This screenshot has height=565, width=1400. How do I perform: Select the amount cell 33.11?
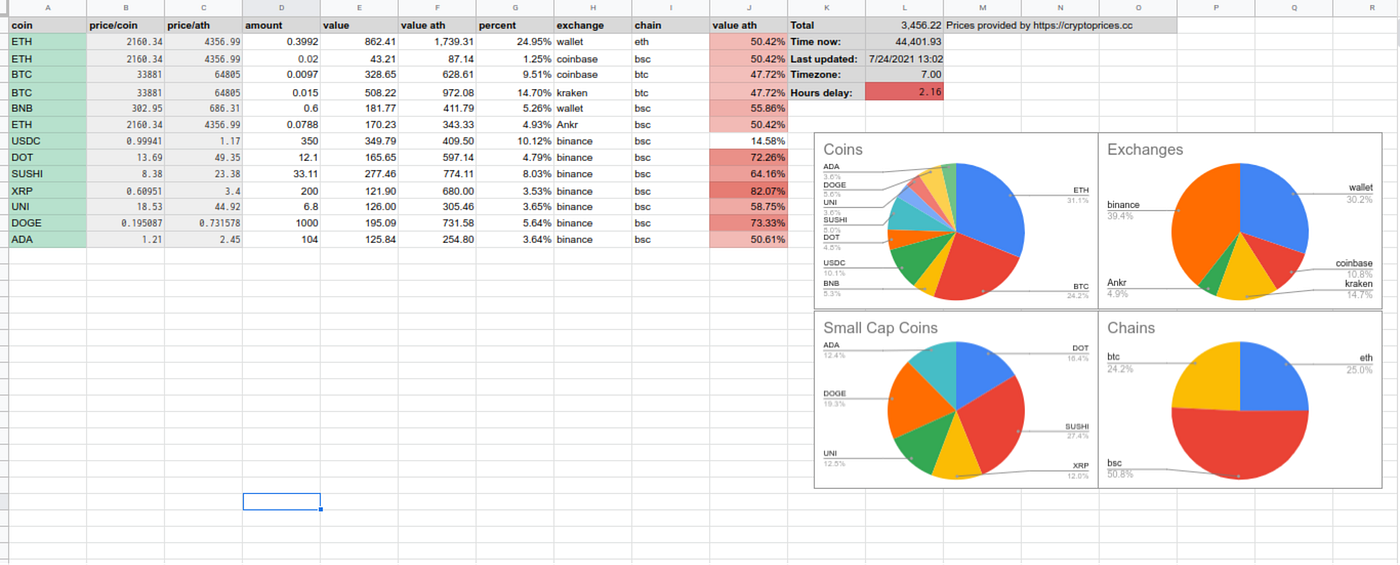(281, 174)
